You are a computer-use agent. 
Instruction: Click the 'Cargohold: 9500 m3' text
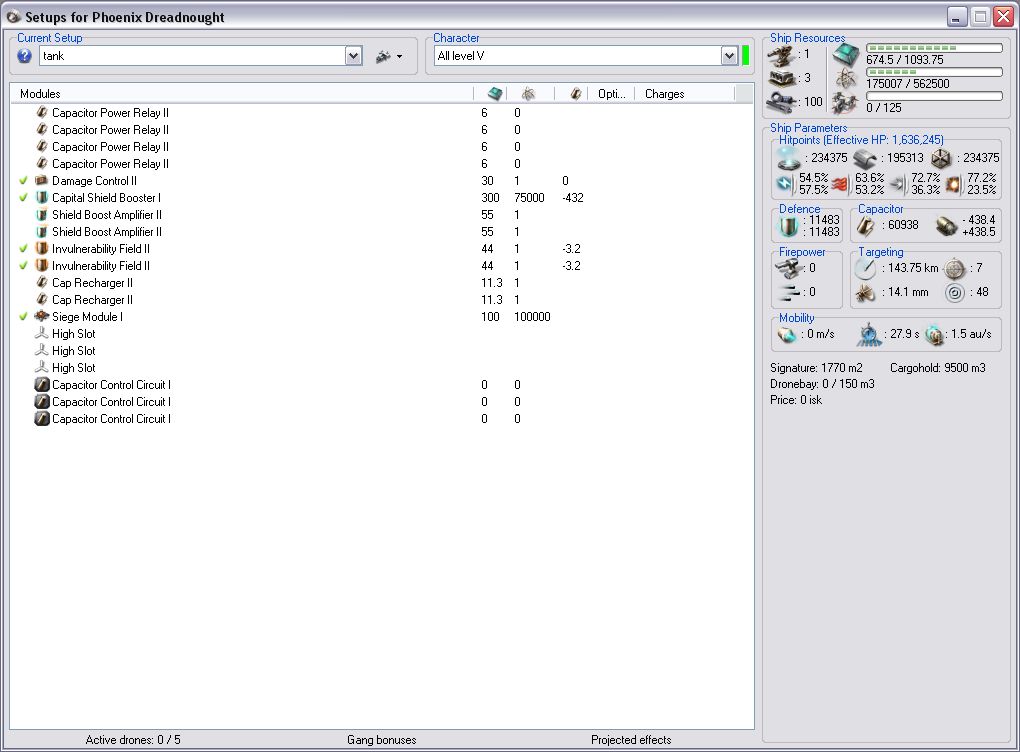937,368
